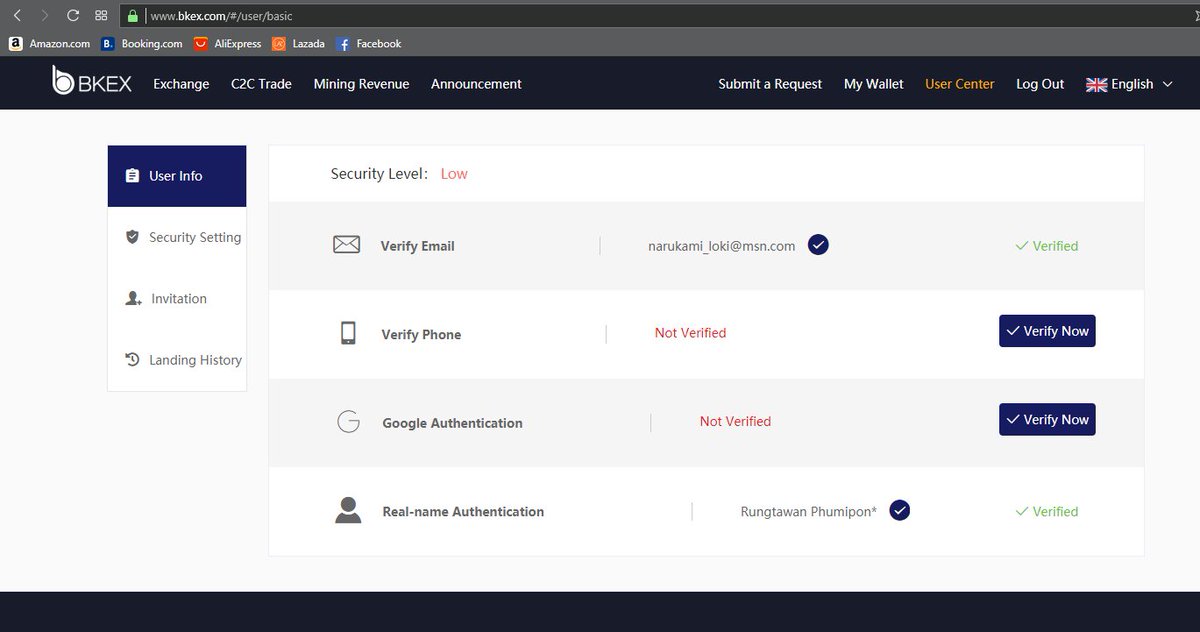The image size is (1200, 632).
Task: Open the C2C Trade page
Action: [x=261, y=84]
